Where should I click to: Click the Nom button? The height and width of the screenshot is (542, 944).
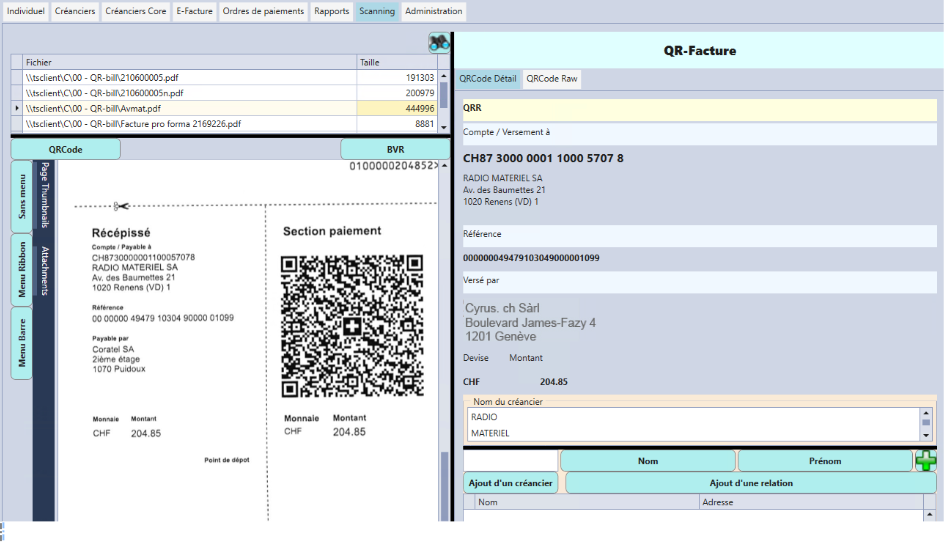[x=648, y=461]
